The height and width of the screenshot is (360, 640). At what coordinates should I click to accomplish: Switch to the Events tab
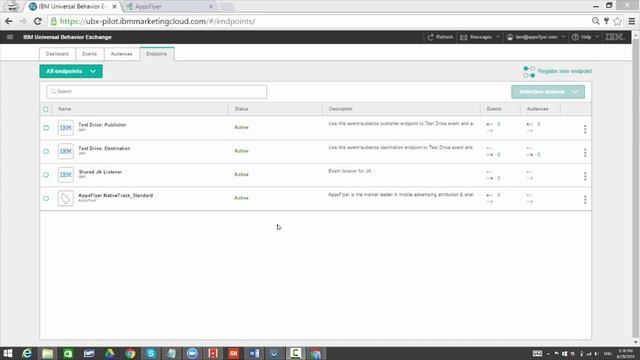[89, 54]
